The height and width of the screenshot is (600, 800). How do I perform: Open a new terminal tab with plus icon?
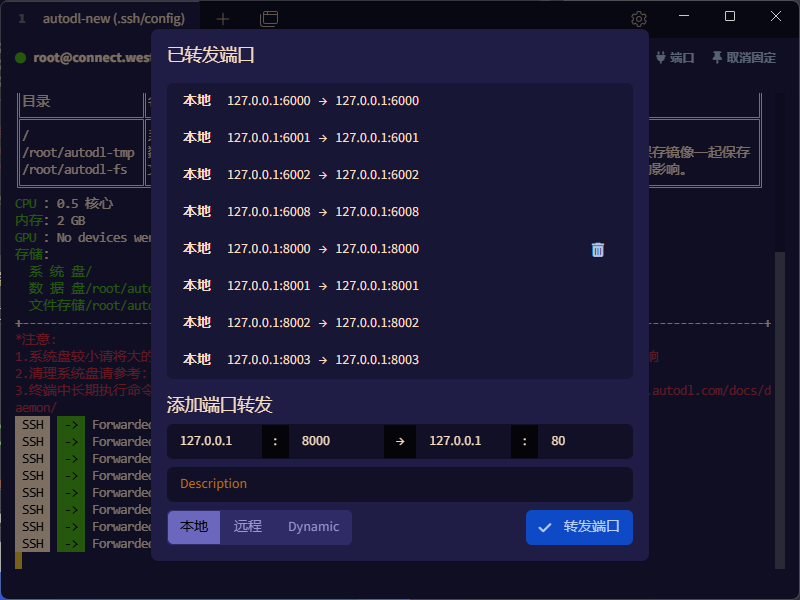223,19
